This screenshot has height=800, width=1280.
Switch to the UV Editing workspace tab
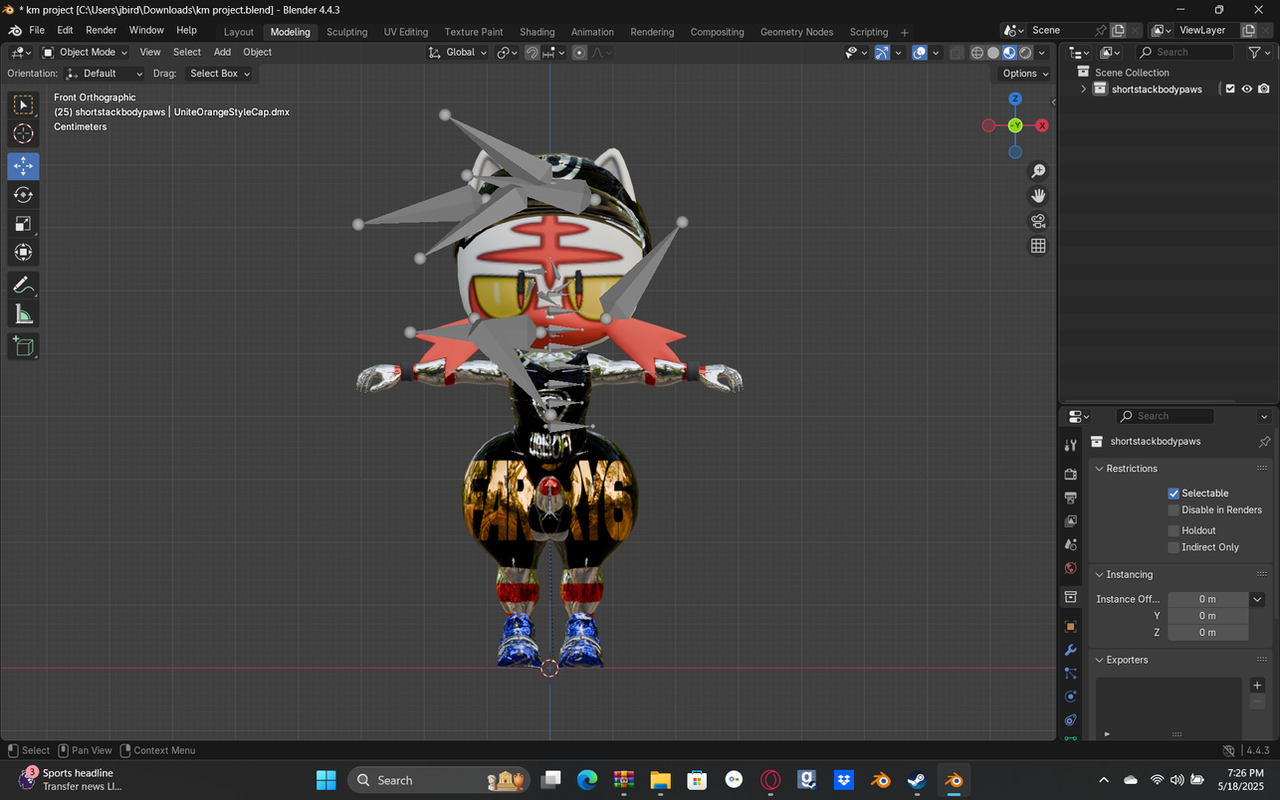point(406,32)
